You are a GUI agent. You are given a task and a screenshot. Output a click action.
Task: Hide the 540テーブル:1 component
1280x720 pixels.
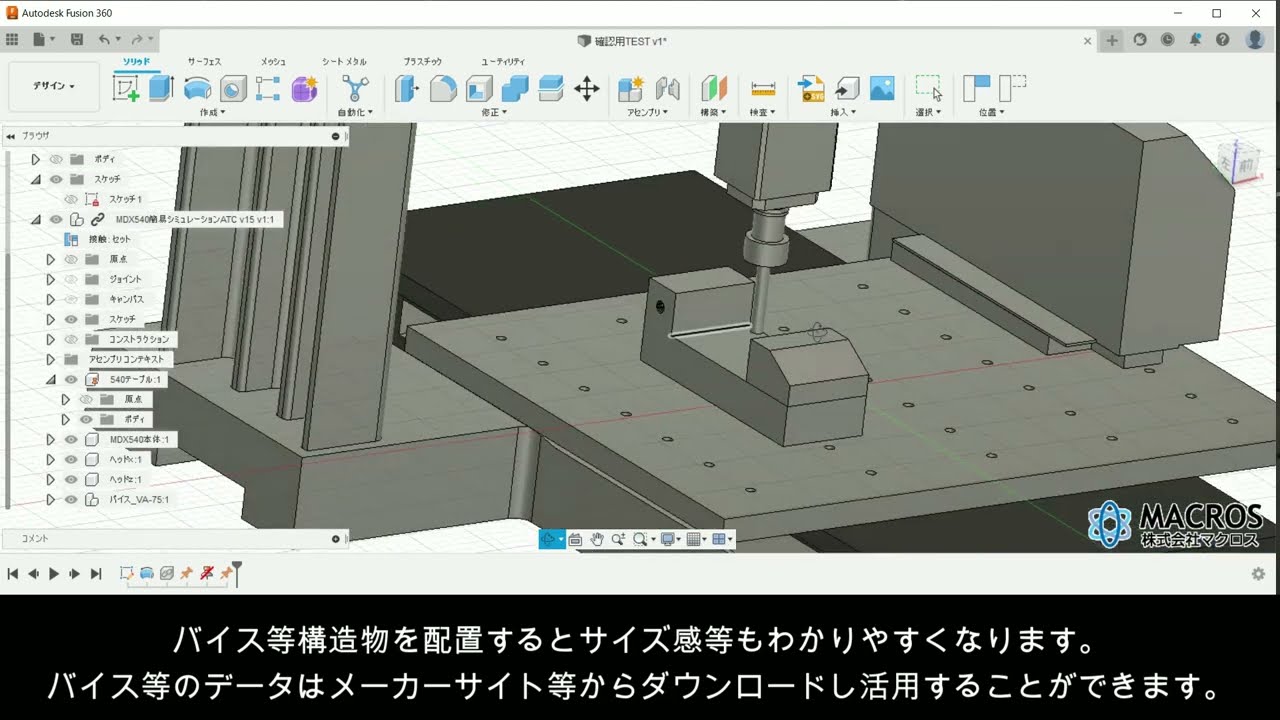[x=71, y=379]
